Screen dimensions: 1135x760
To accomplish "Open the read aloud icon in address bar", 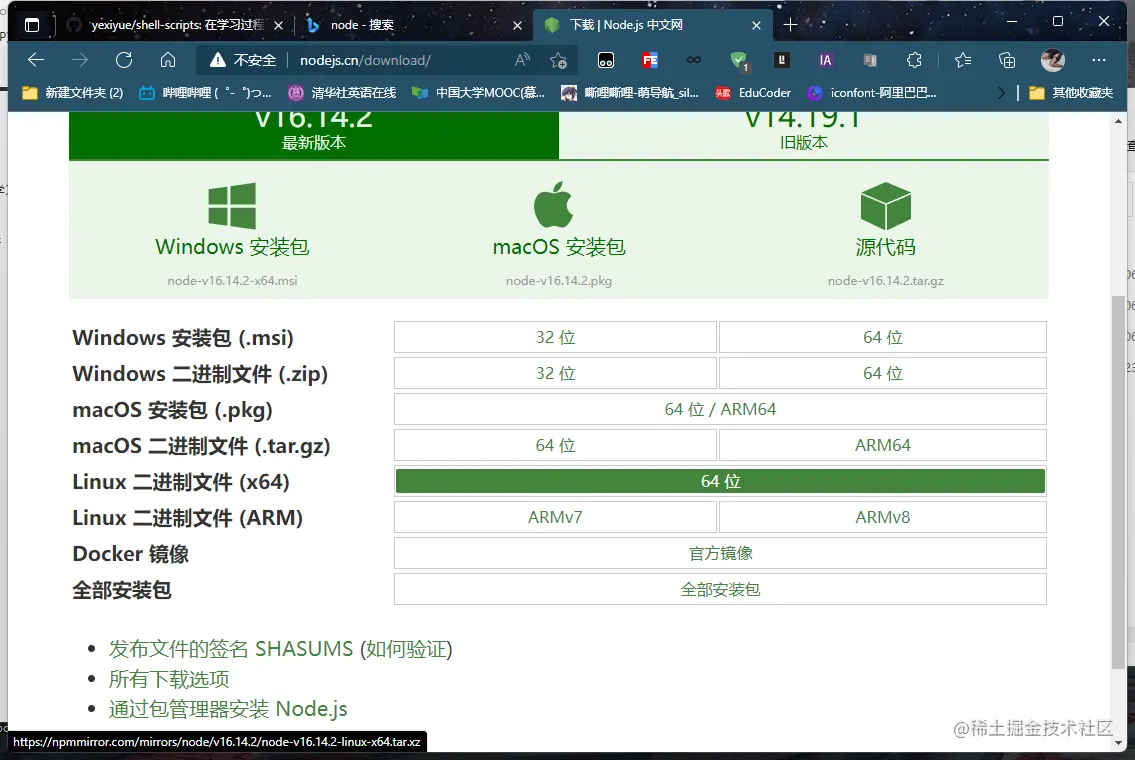I will 522,60.
